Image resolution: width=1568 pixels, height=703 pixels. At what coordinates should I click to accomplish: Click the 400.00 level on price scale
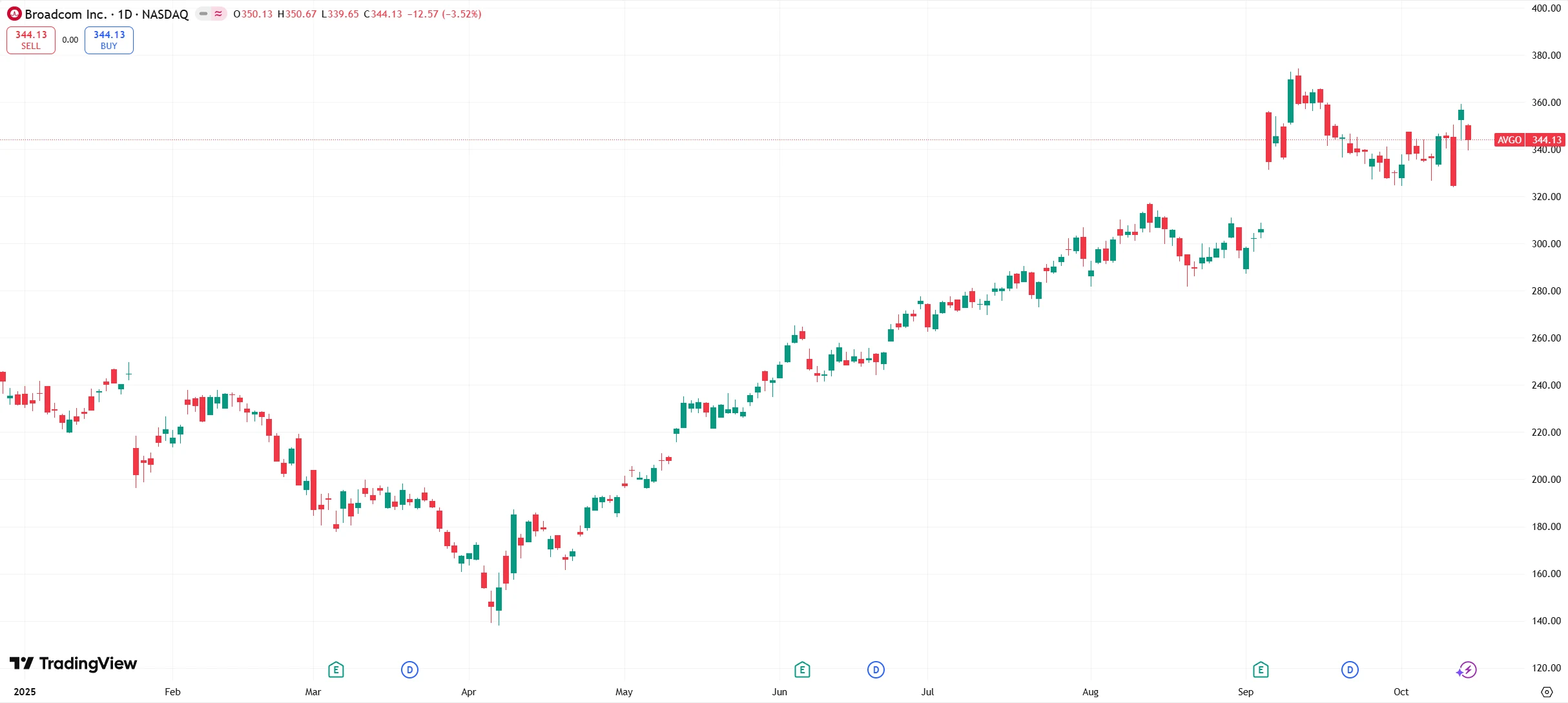(1546, 8)
